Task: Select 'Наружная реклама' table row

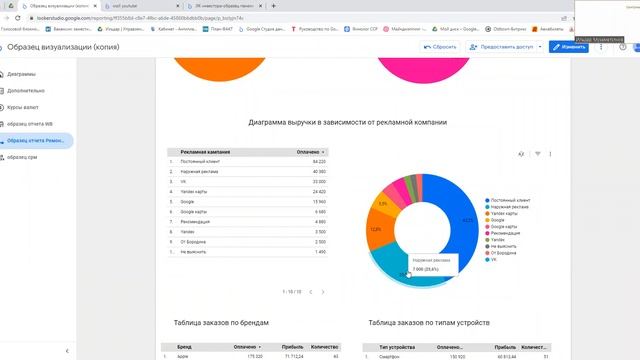Action: [x=248, y=172]
